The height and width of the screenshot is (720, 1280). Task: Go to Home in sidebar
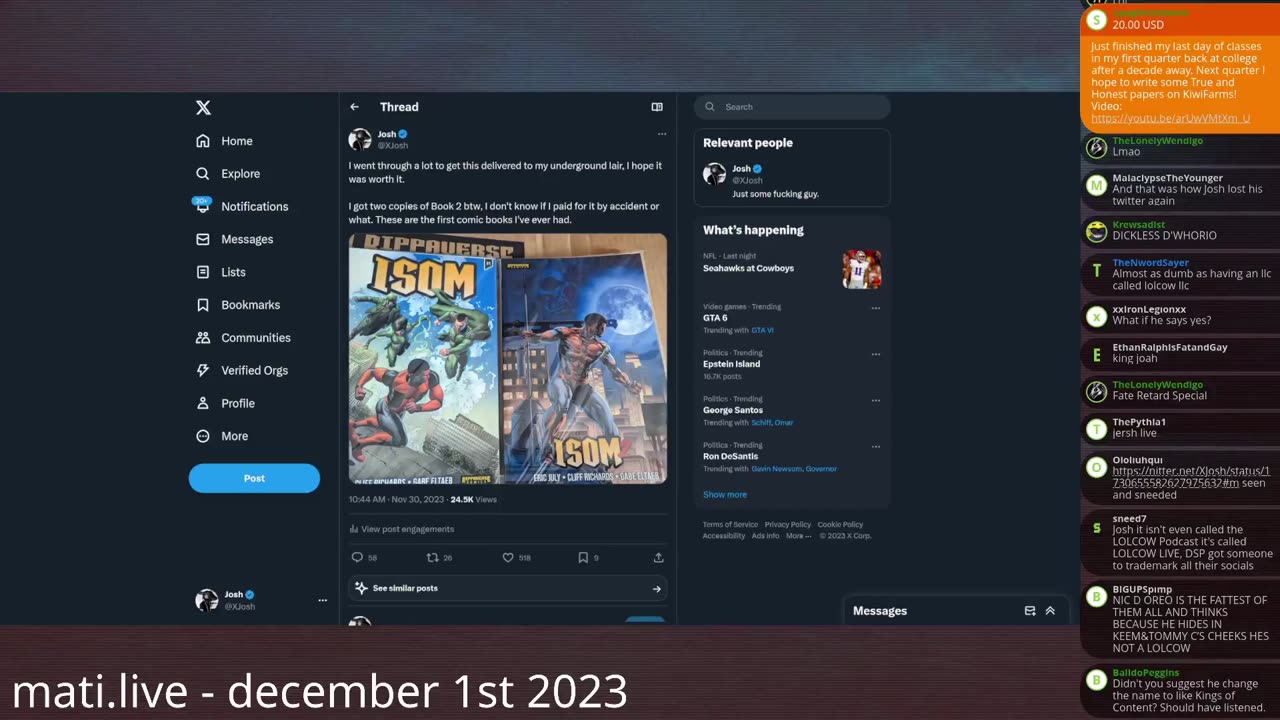point(224,141)
